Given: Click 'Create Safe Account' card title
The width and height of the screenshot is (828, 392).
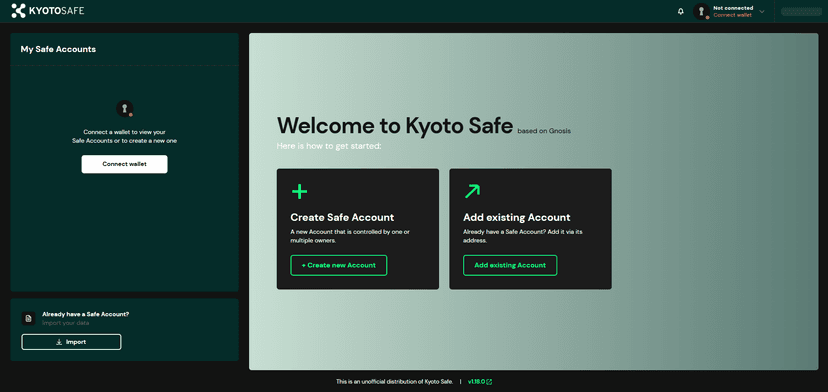Looking at the screenshot, I should [342, 217].
